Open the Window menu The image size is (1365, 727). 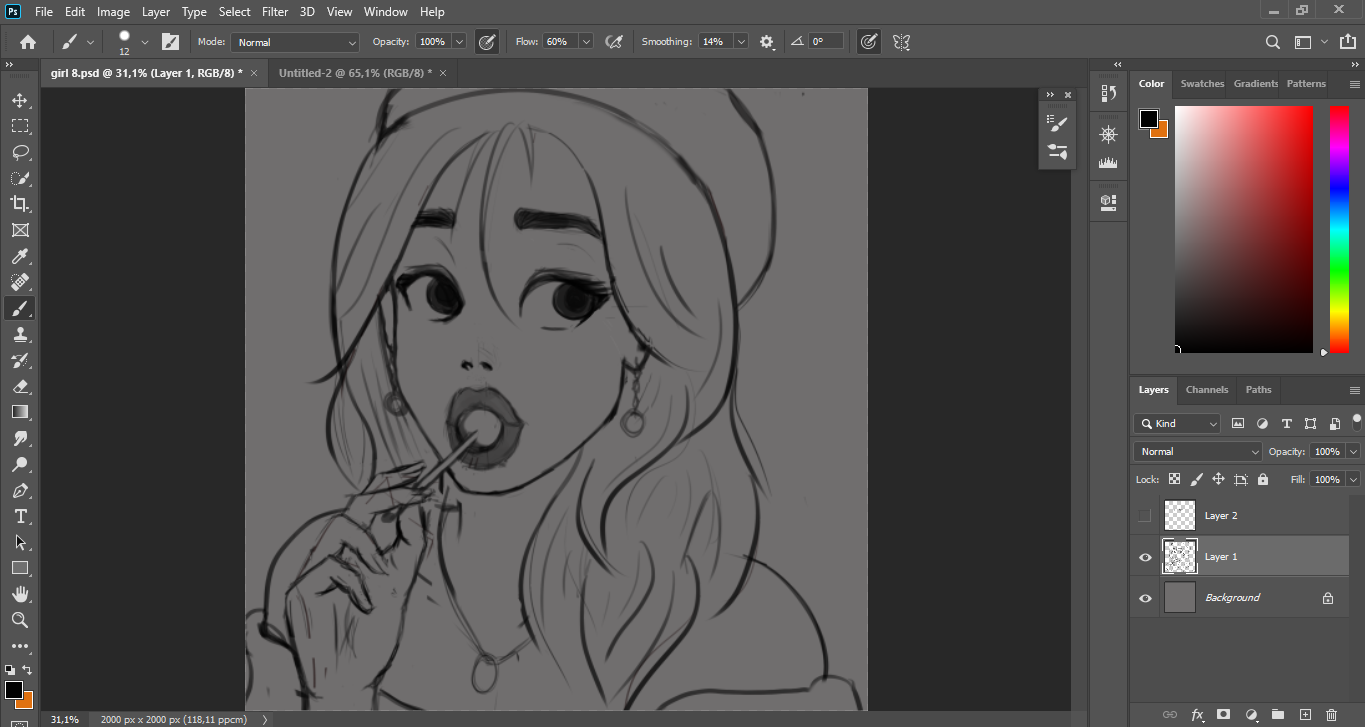tap(385, 12)
